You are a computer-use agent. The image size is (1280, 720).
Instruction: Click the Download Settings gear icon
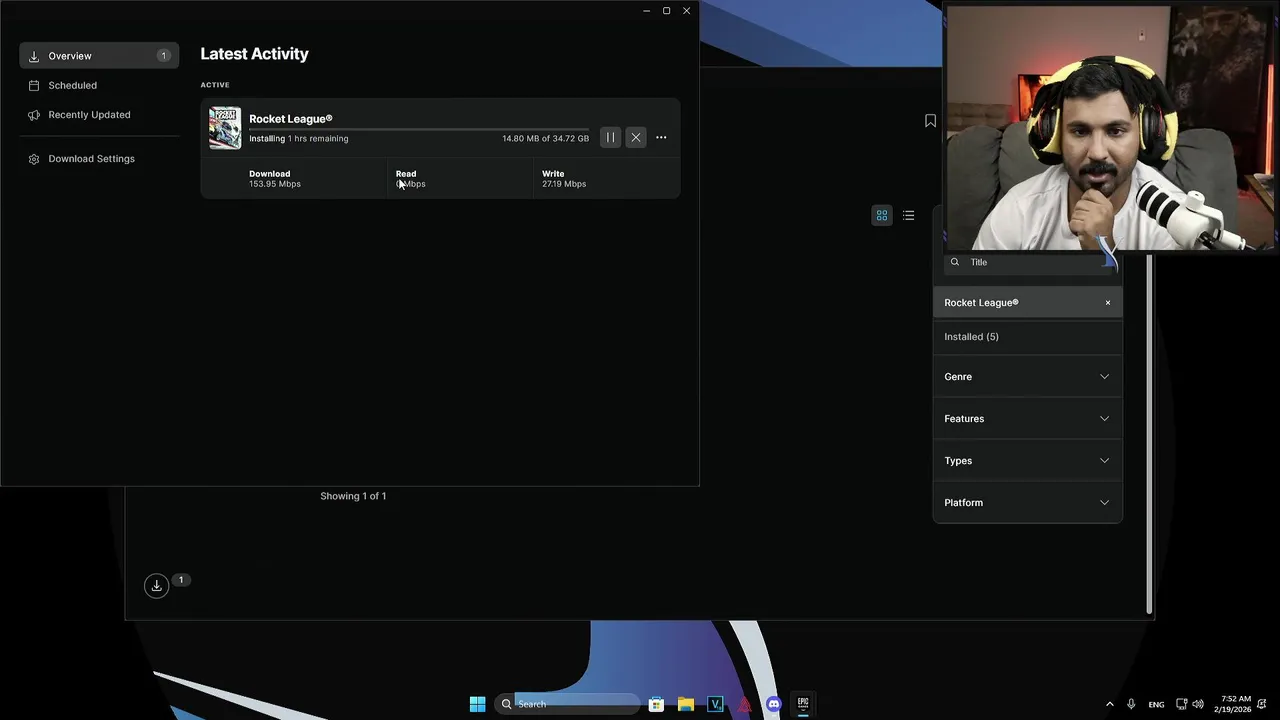pos(34,159)
